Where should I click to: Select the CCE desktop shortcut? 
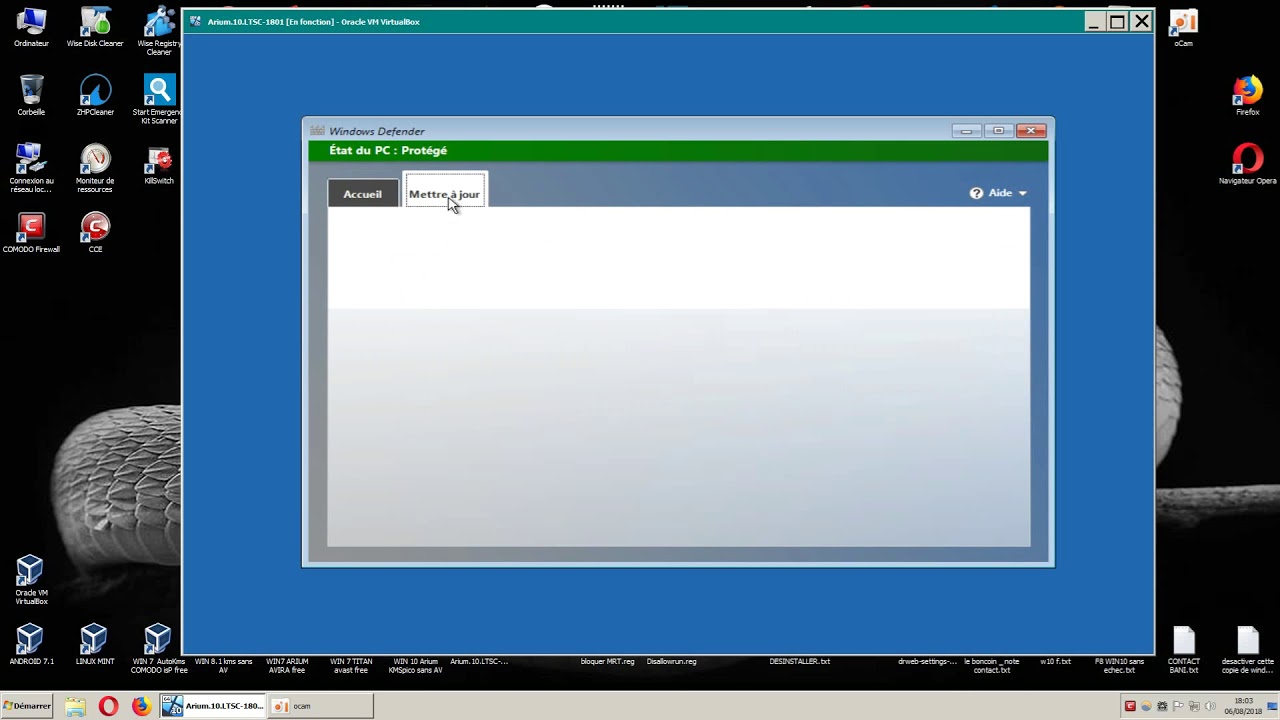(x=95, y=233)
